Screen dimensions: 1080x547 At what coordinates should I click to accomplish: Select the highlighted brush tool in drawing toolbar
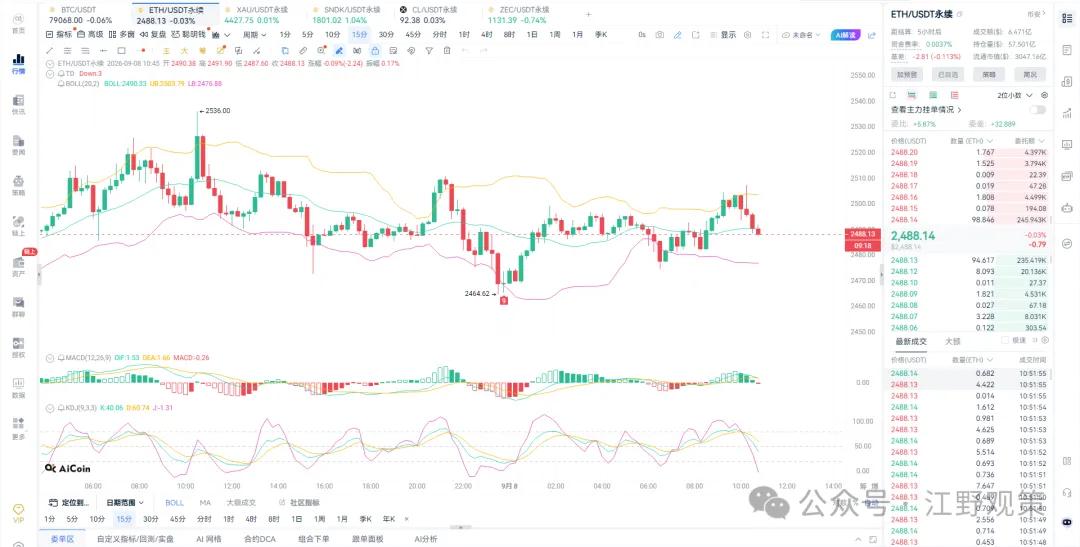click(x=339, y=50)
